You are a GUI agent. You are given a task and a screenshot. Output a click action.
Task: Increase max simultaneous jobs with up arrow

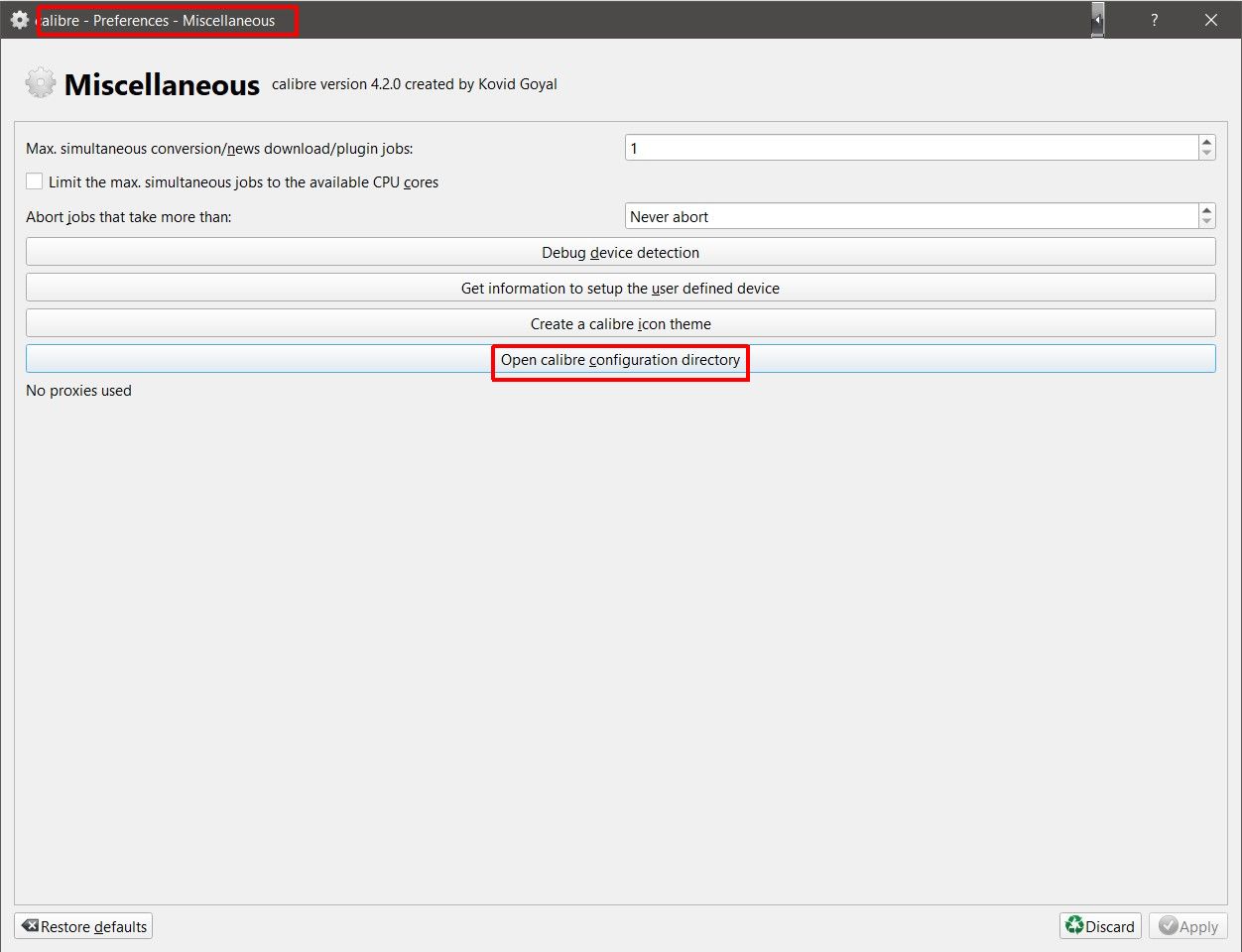pos(1207,142)
